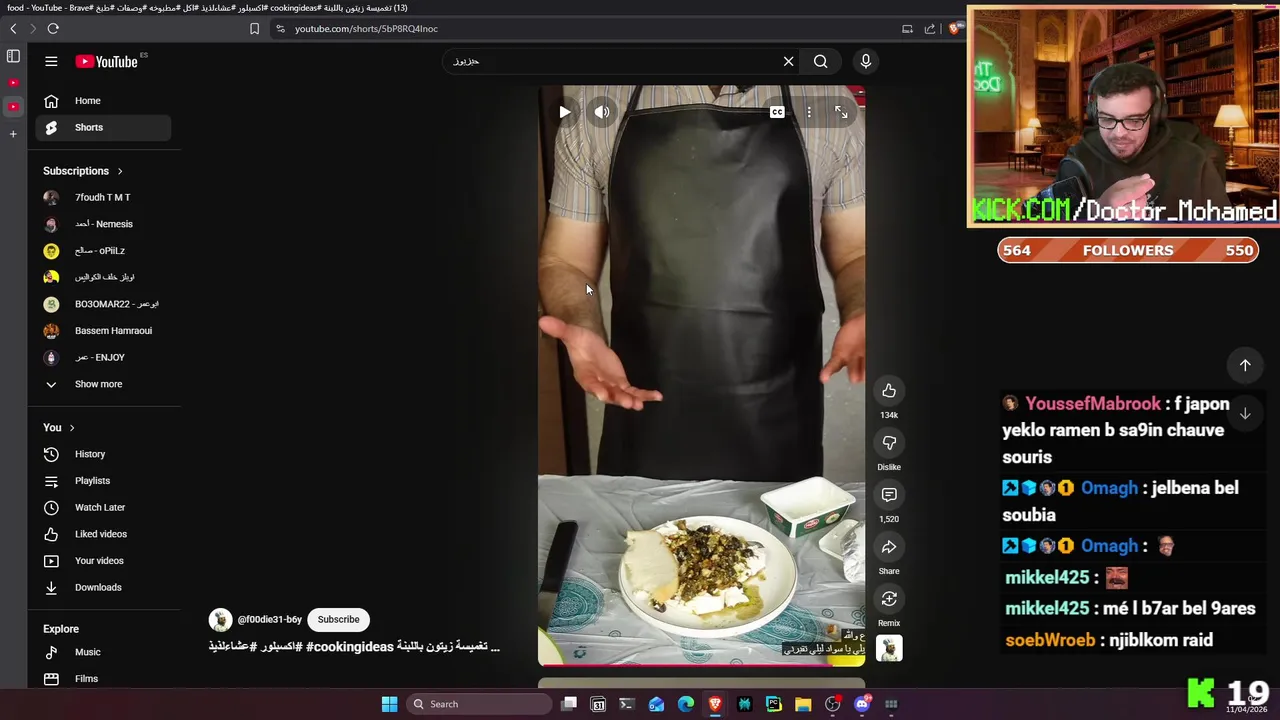
Task: Open the Windows Start menu
Action: point(389,704)
